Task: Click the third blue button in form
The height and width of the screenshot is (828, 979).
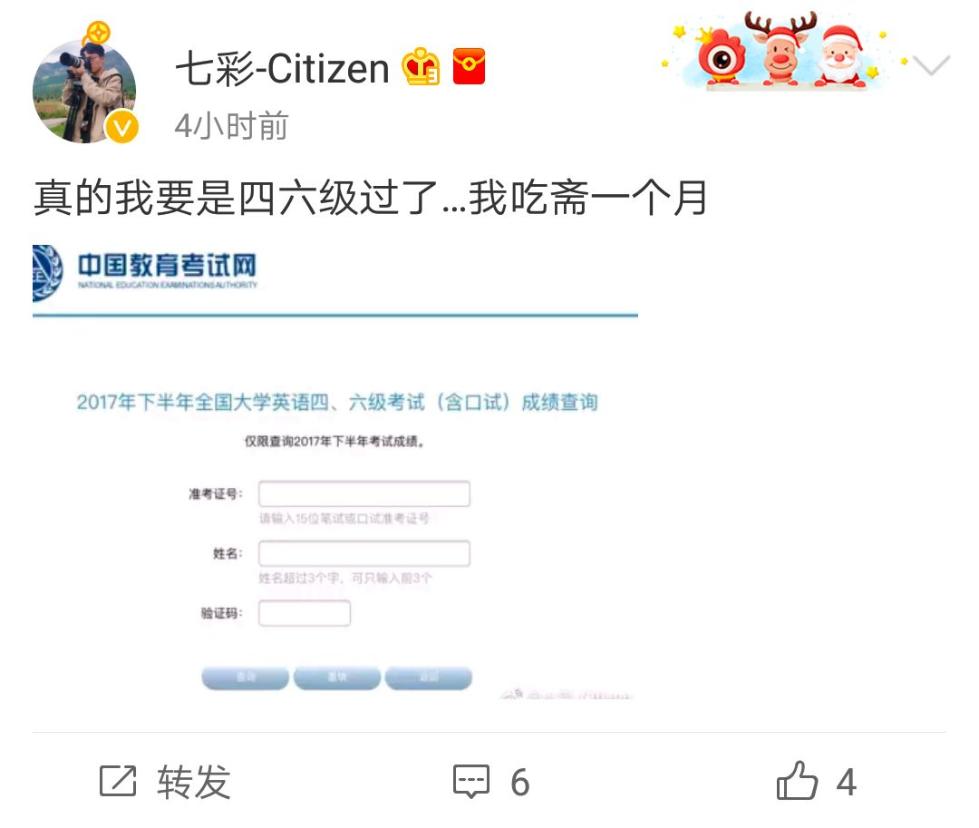Action: pos(428,678)
